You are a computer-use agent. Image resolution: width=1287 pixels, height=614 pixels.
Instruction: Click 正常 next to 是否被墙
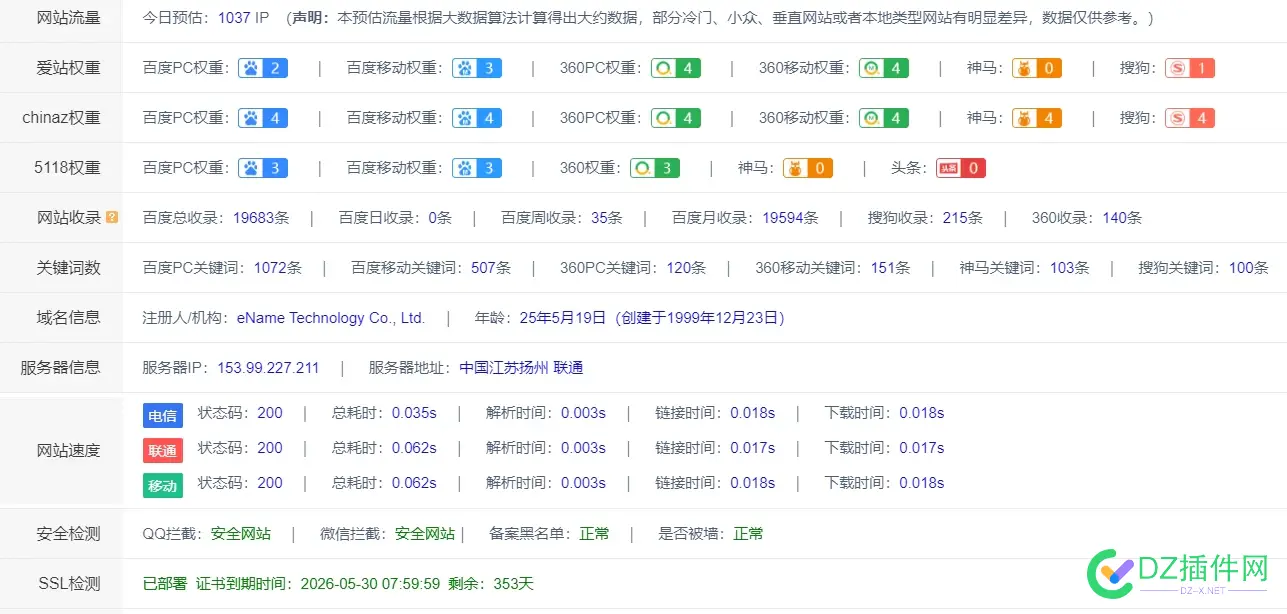point(748,533)
